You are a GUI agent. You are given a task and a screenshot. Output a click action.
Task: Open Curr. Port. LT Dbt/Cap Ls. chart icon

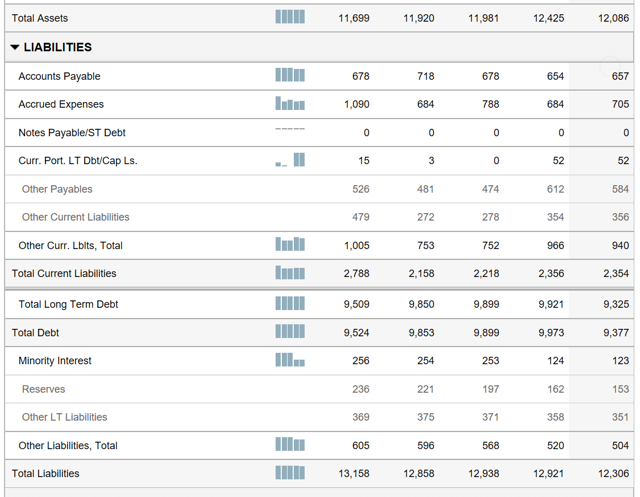pyautogui.click(x=290, y=160)
